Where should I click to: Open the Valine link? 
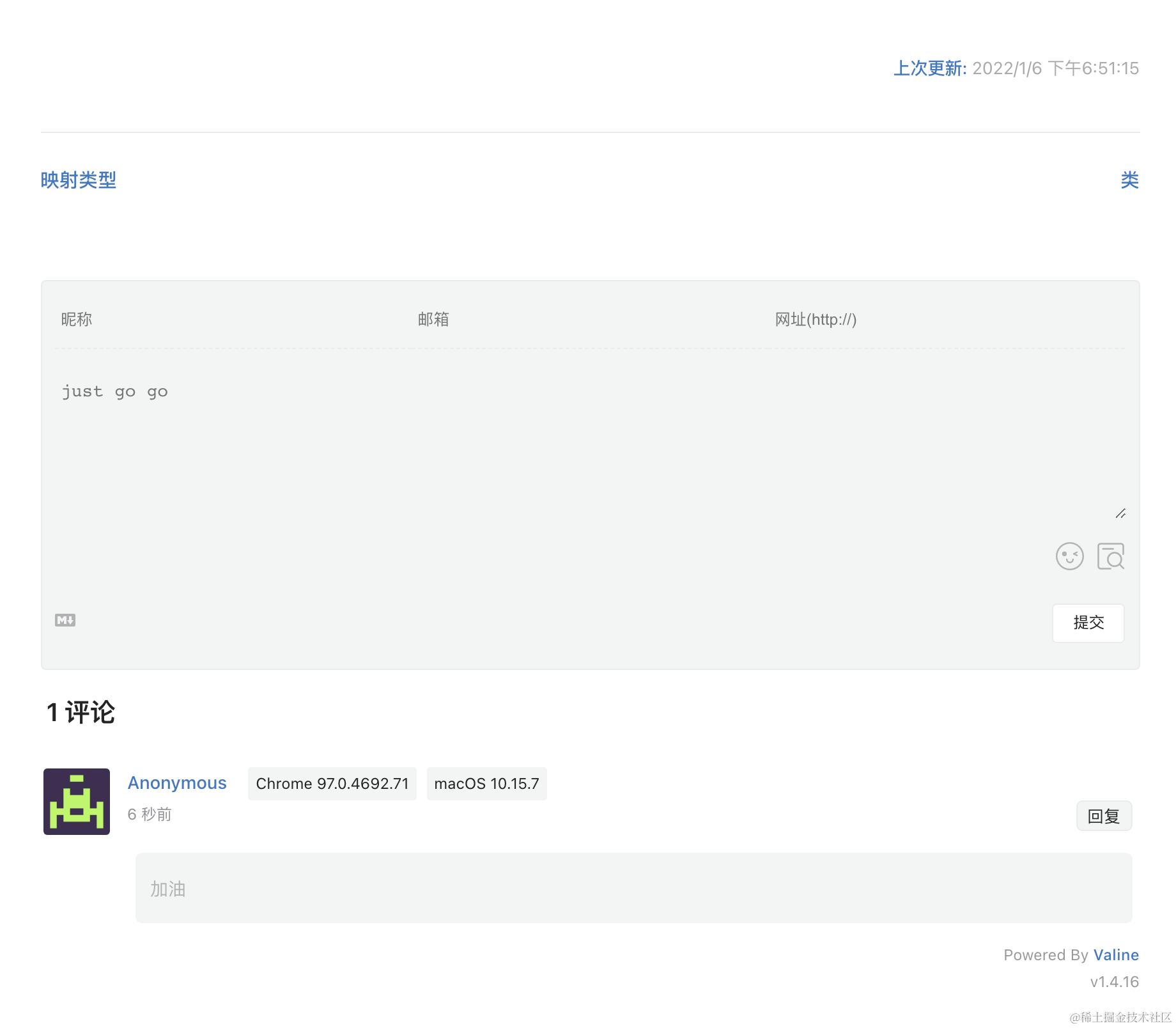coord(1116,954)
